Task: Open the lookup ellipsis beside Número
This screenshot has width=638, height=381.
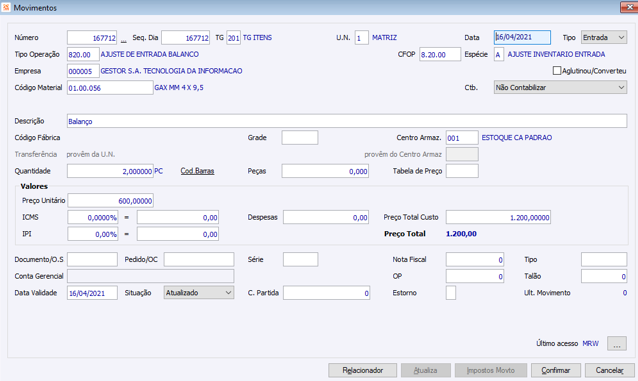Action: tap(123, 39)
